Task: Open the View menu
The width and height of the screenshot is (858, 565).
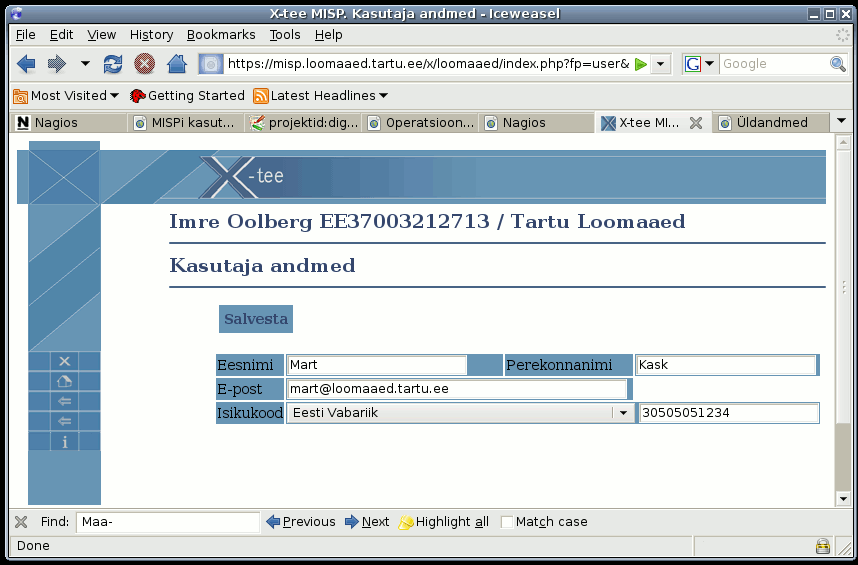Action: [x=102, y=35]
